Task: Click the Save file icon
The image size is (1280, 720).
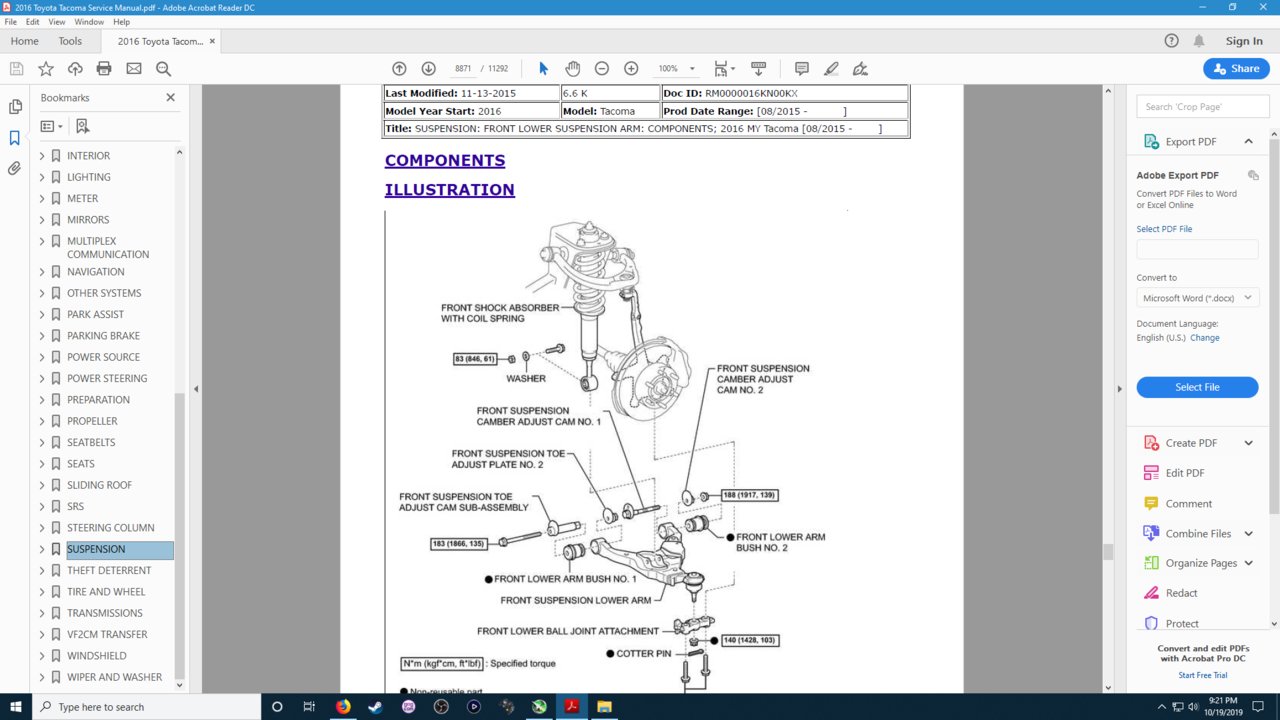Action: pos(16,69)
